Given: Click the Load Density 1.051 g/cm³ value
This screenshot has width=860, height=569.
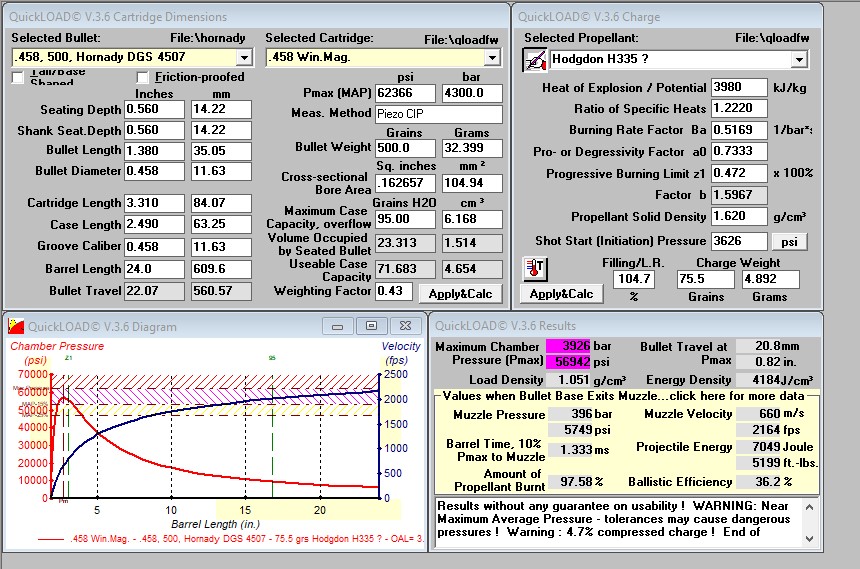Looking at the screenshot, I should (x=568, y=380).
